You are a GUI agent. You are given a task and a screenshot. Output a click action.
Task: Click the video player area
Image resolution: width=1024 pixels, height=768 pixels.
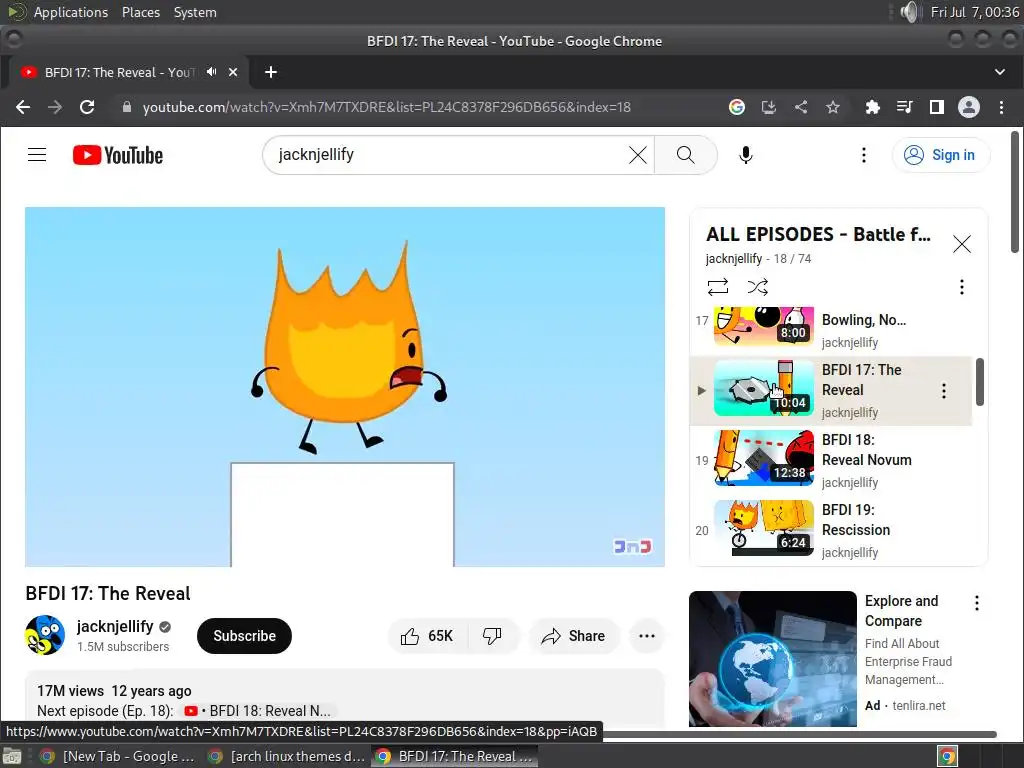(x=345, y=387)
